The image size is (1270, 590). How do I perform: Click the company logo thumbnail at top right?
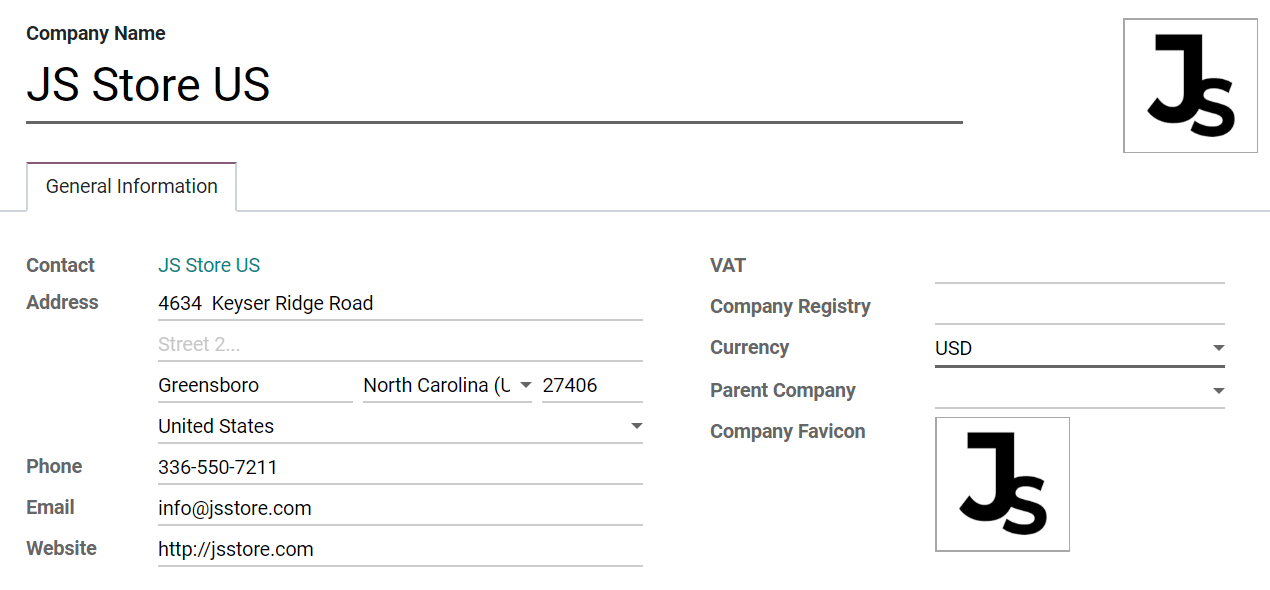coord(1190,85)
